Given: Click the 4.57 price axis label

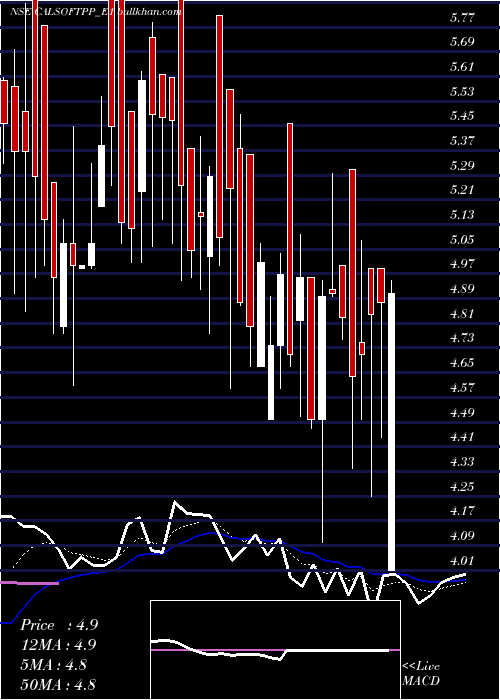Looking at the screenshot, I should [x=462, y=388].
